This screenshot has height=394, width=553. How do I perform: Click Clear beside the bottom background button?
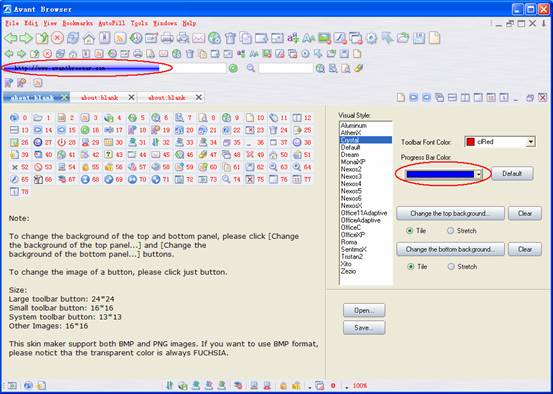(525, 249)
